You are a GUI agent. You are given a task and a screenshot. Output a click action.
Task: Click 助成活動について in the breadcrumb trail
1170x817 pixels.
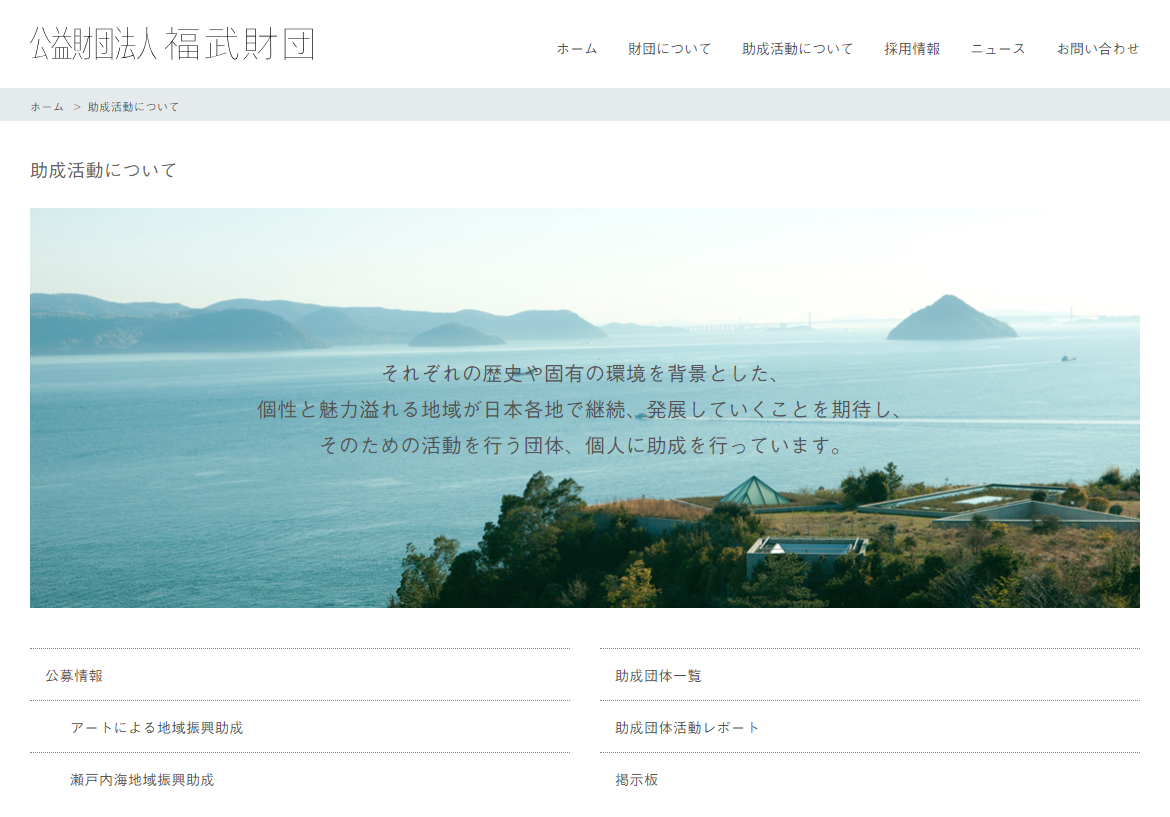[133, 107]
